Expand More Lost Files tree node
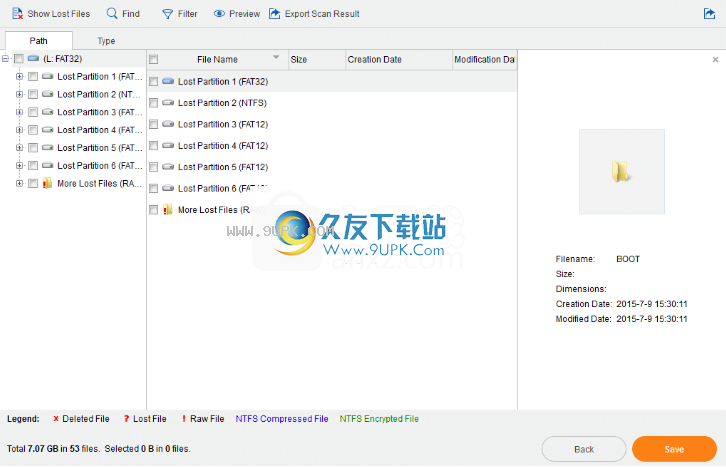The height and width of the screenshot is (467, 726). pos(19,183)
